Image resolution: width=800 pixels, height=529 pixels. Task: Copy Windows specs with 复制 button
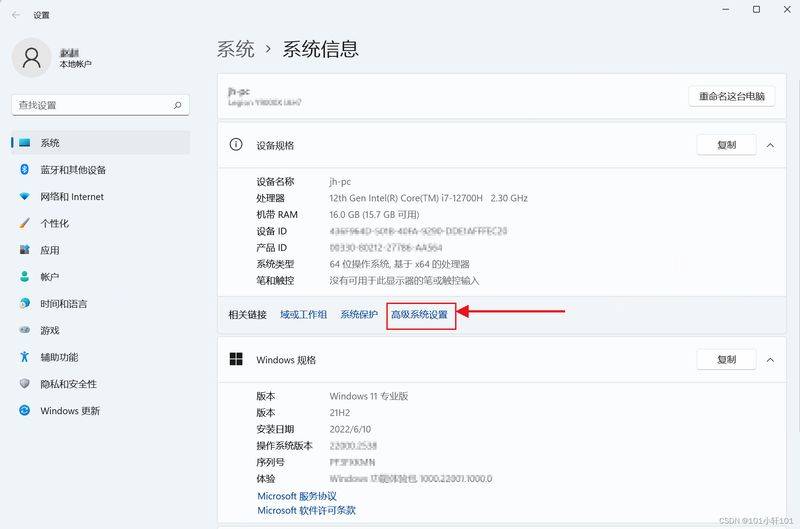[727, 360]
